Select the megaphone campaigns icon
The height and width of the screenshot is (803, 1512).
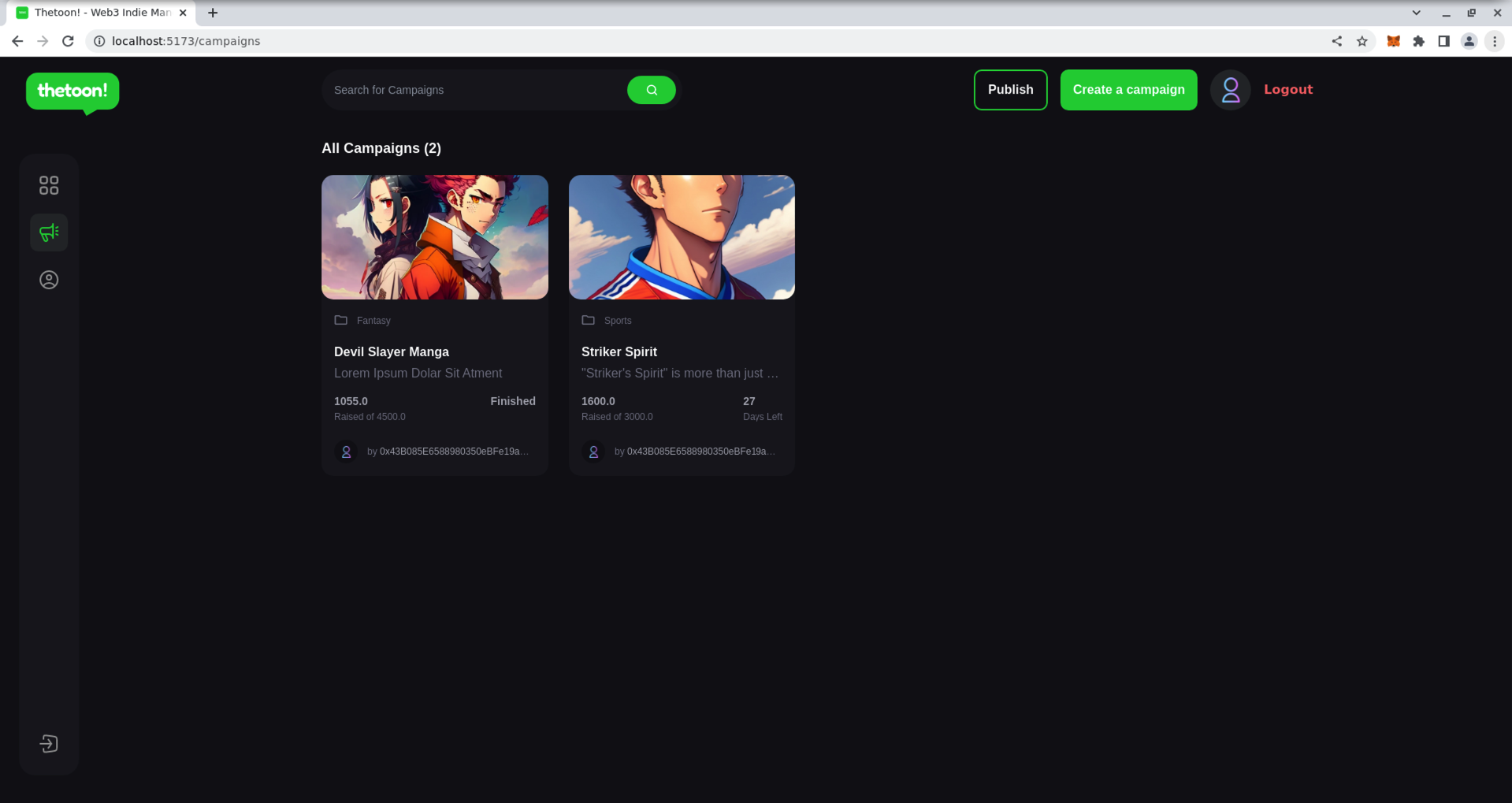point(48,232)
